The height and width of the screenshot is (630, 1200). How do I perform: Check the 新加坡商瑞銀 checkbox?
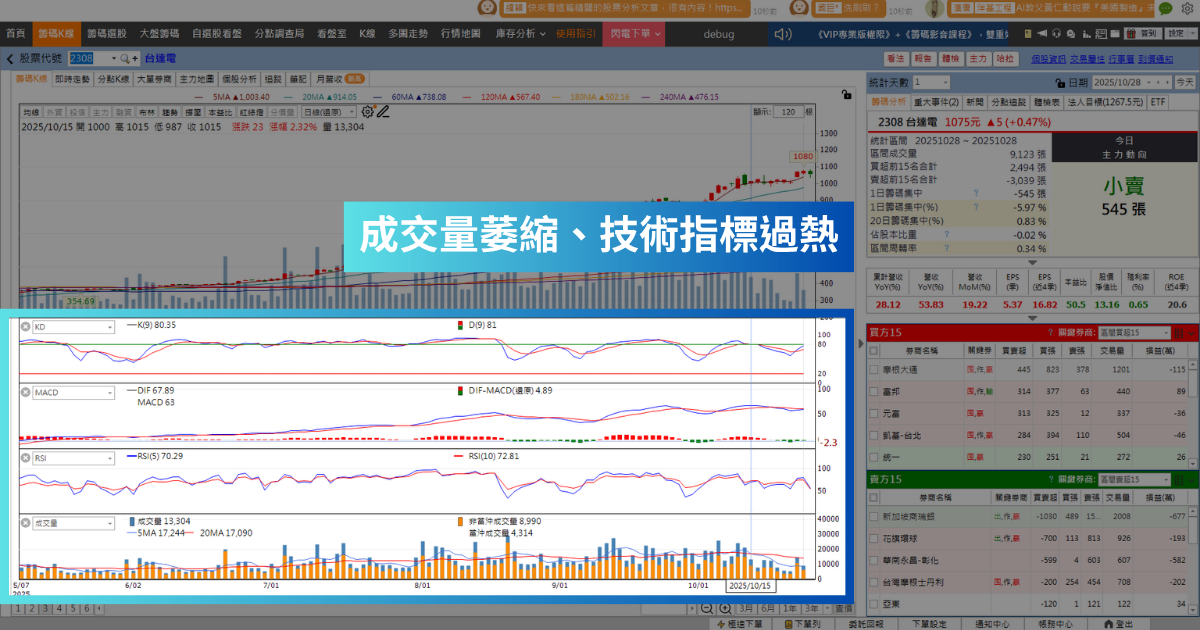(x=874, y=517)
